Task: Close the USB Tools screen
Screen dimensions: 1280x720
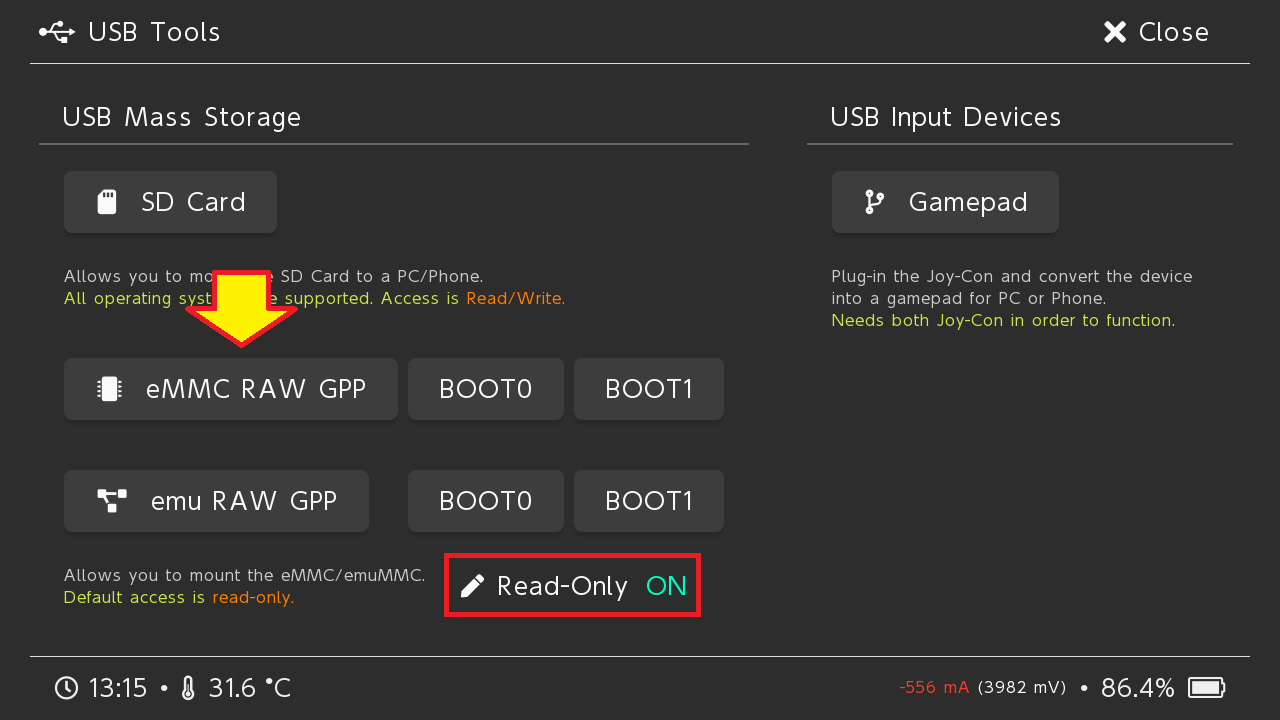Action: [1155, 31]
